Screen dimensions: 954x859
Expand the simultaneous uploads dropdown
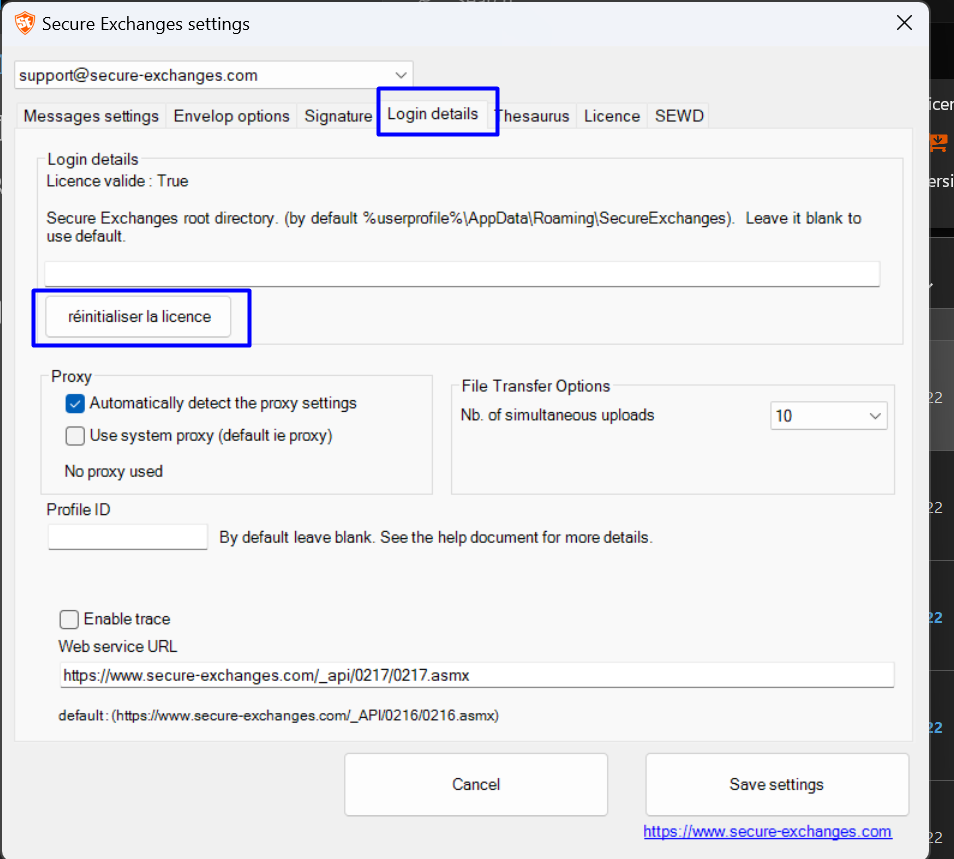[829, 416]
